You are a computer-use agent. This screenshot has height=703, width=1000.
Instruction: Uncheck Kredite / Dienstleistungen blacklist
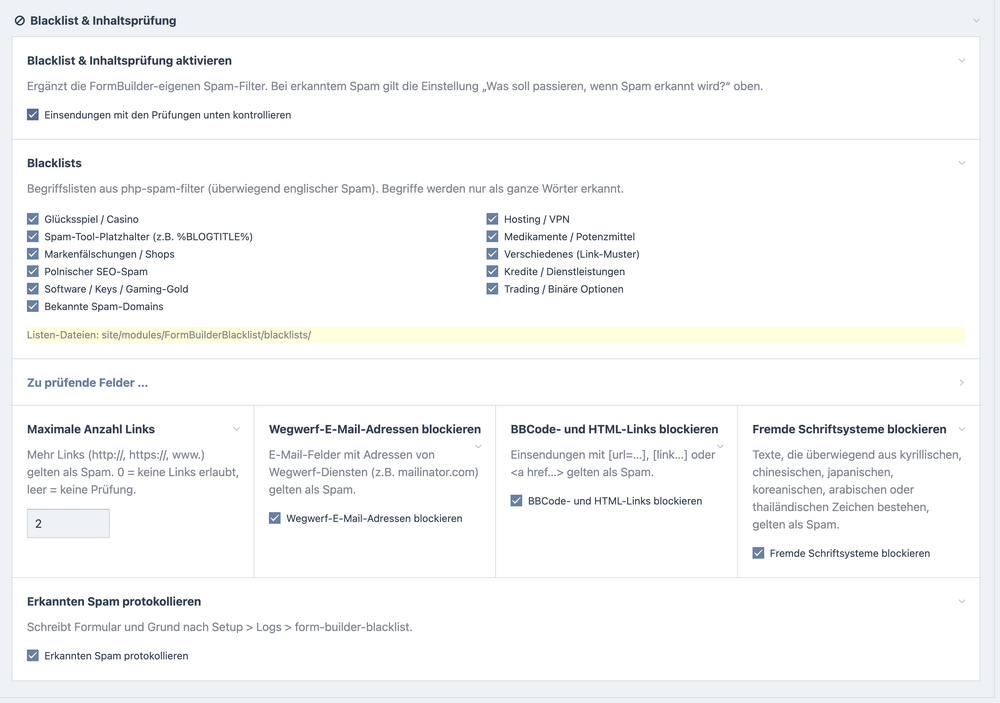(x=492, y=271)
